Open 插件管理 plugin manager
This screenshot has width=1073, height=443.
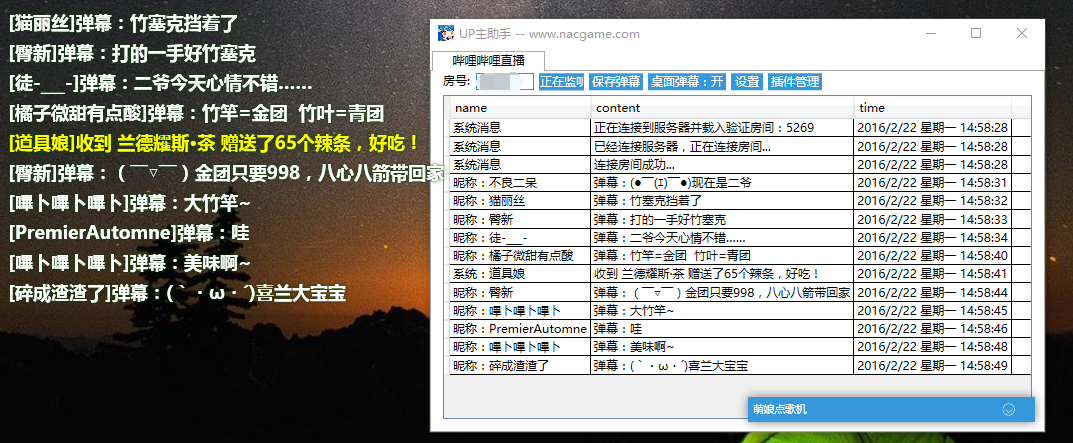[794, 82]
